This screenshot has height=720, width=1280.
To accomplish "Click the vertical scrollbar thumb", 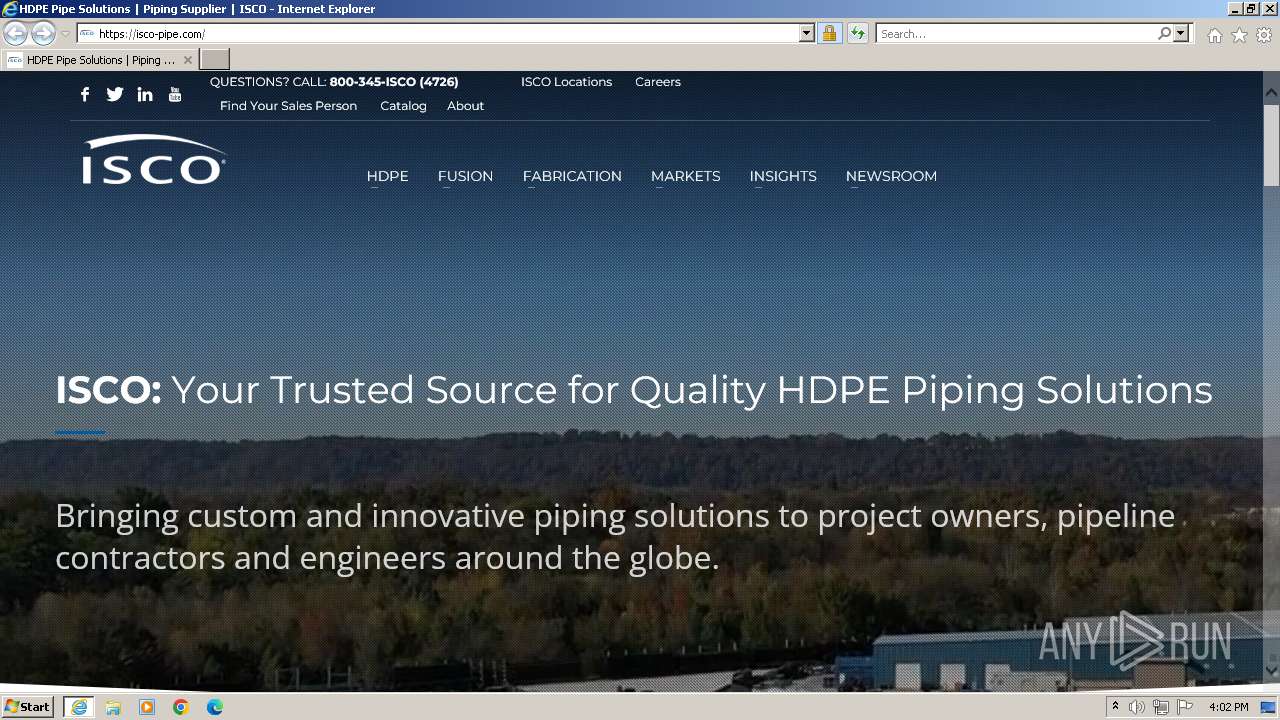I will (x=1271, y=144).
